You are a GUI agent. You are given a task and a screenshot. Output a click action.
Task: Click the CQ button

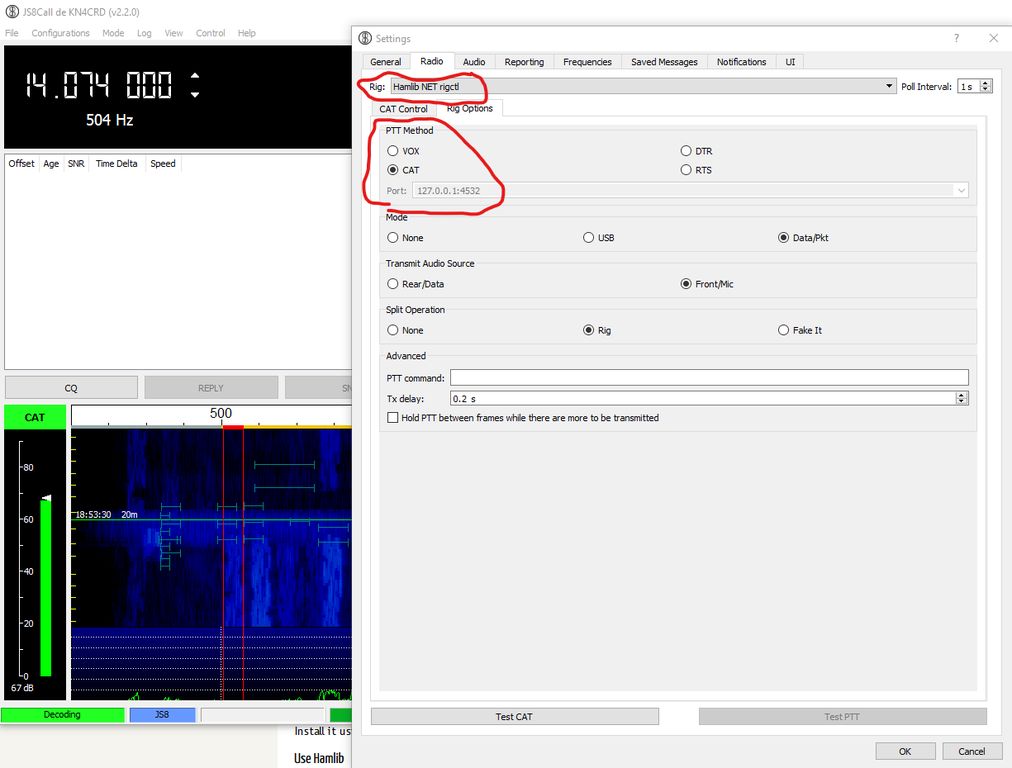71,388
